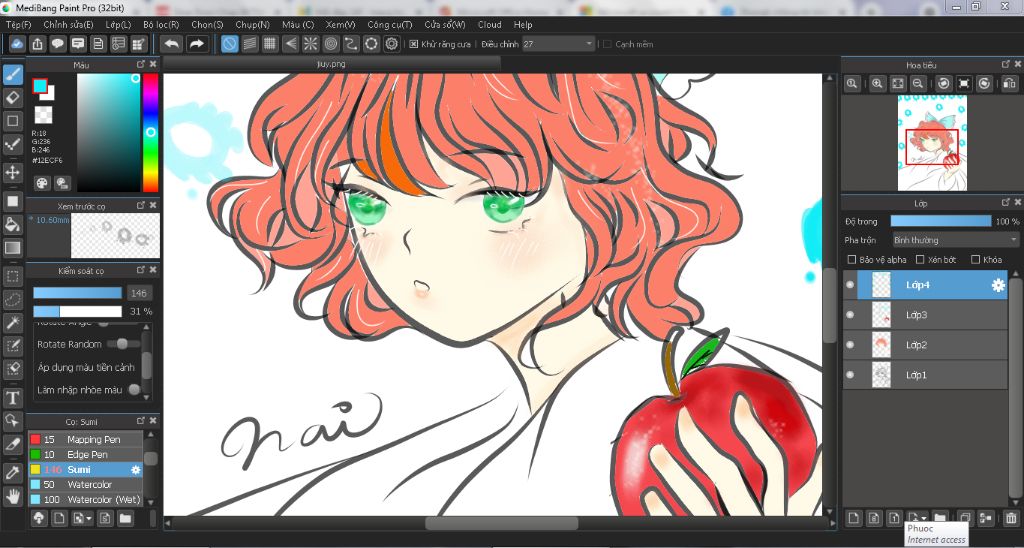
Task: Select the Eyedropper tool
Action: click(x=12, y=472)
